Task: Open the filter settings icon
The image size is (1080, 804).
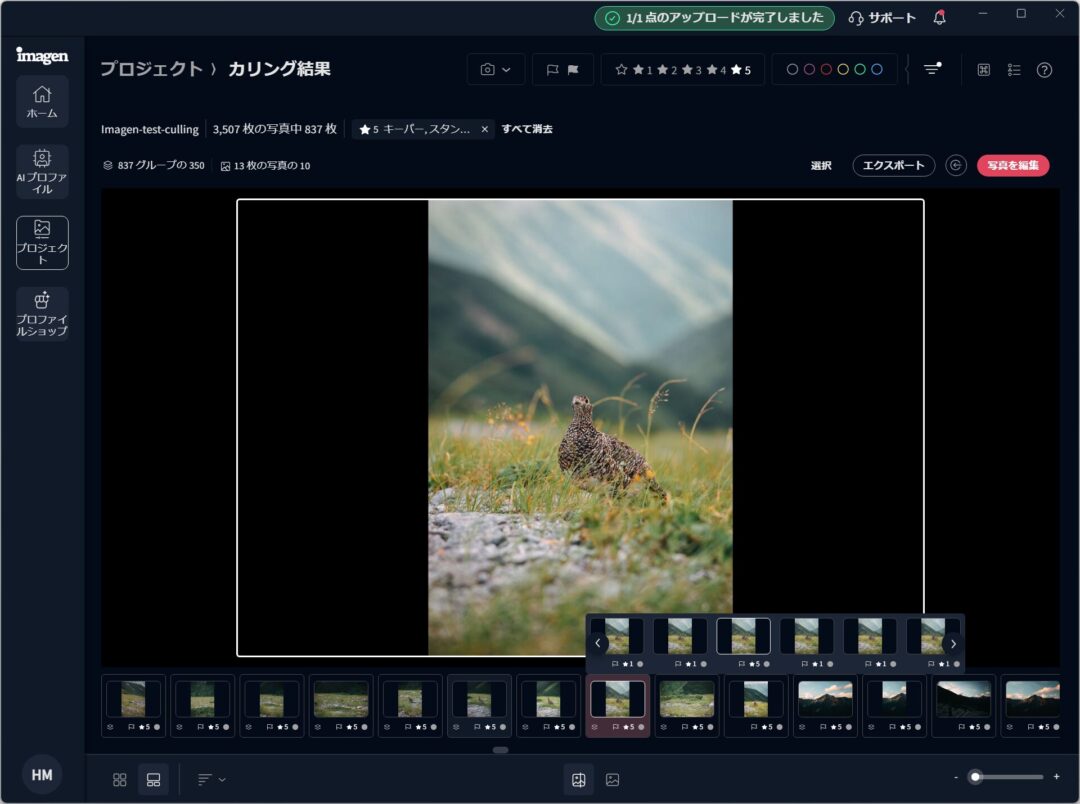Action: 932,69
